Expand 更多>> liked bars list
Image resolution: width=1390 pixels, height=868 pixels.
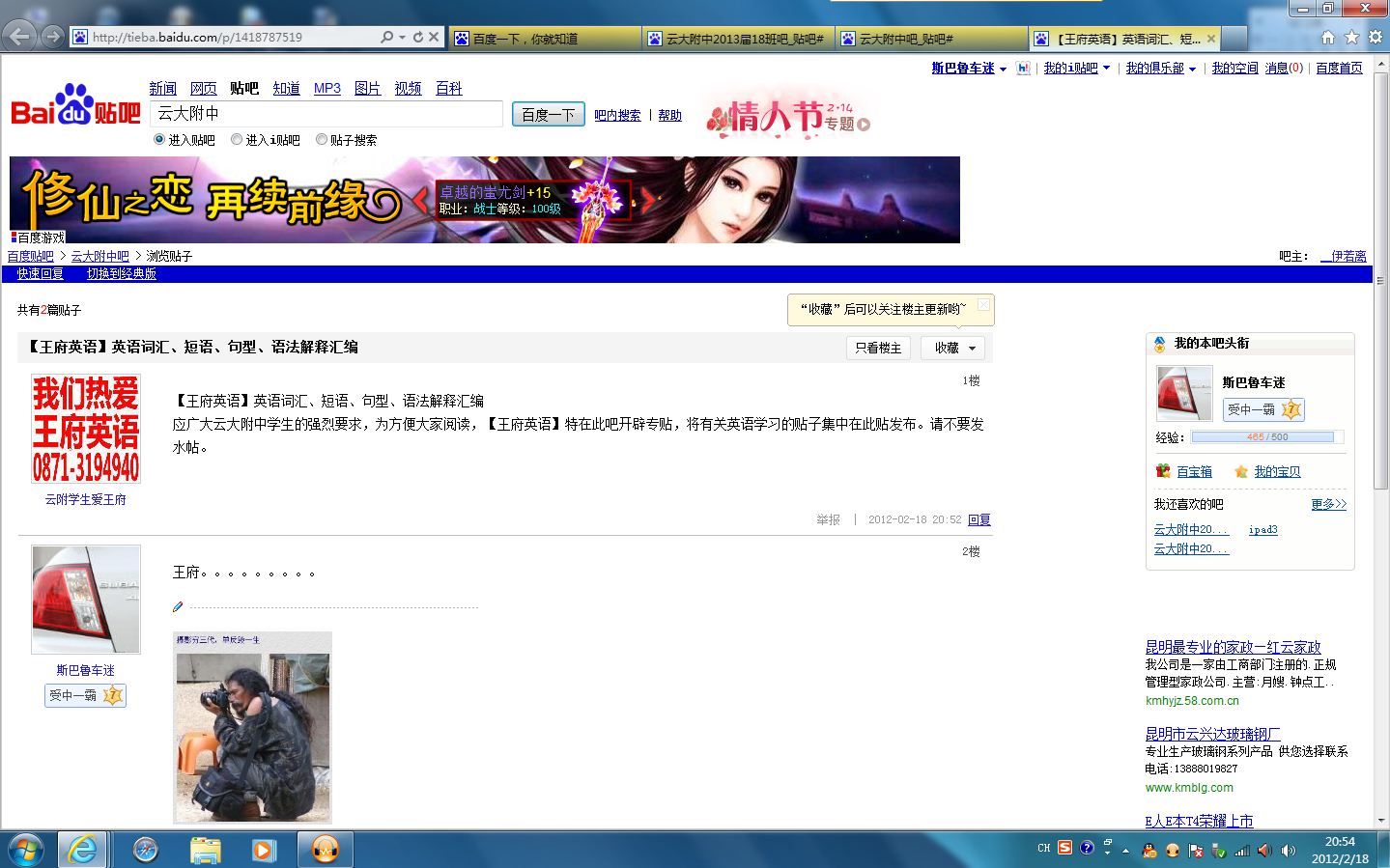[1328, 504]
